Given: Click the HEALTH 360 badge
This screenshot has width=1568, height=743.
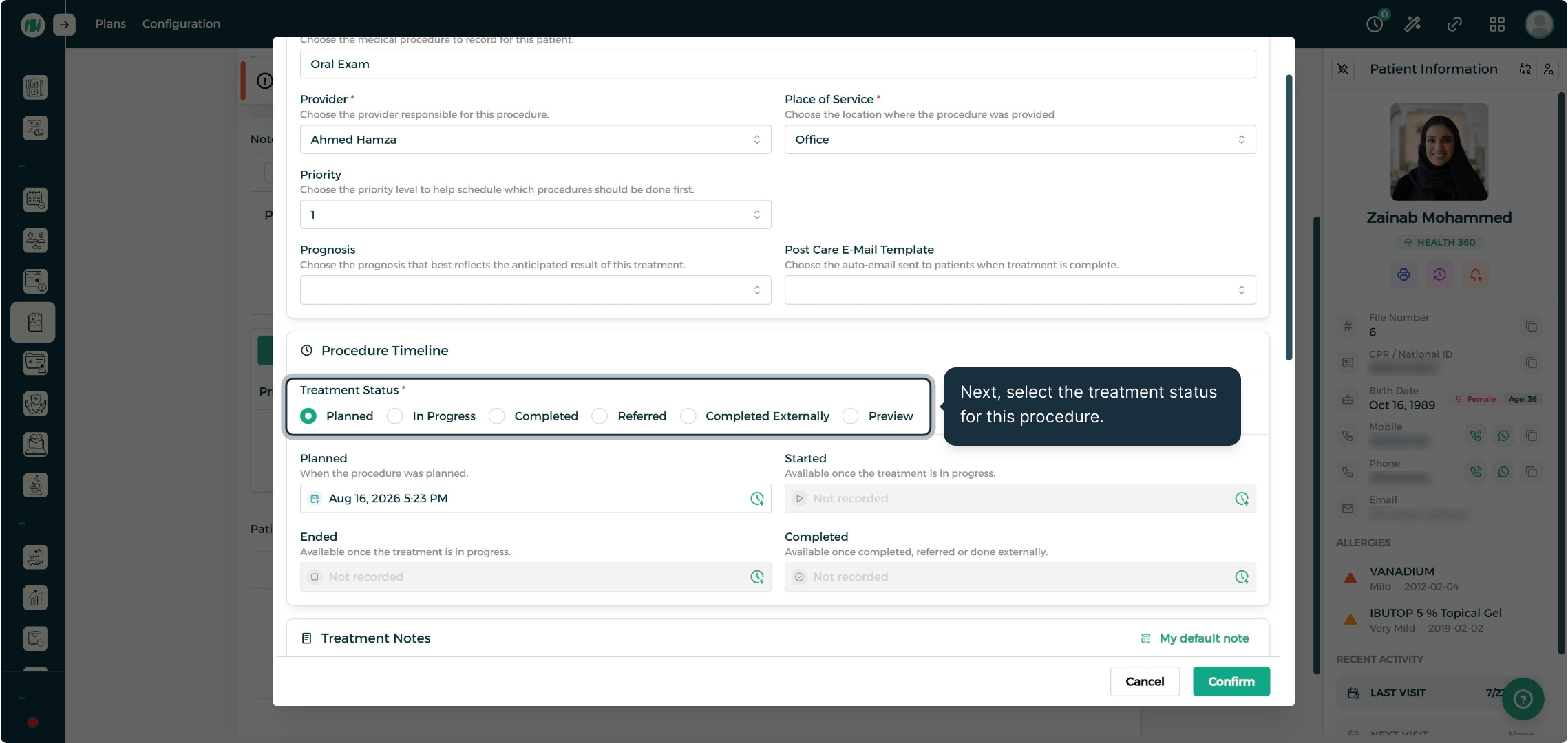Looking at the screenshot, I should coord(1439,242).
